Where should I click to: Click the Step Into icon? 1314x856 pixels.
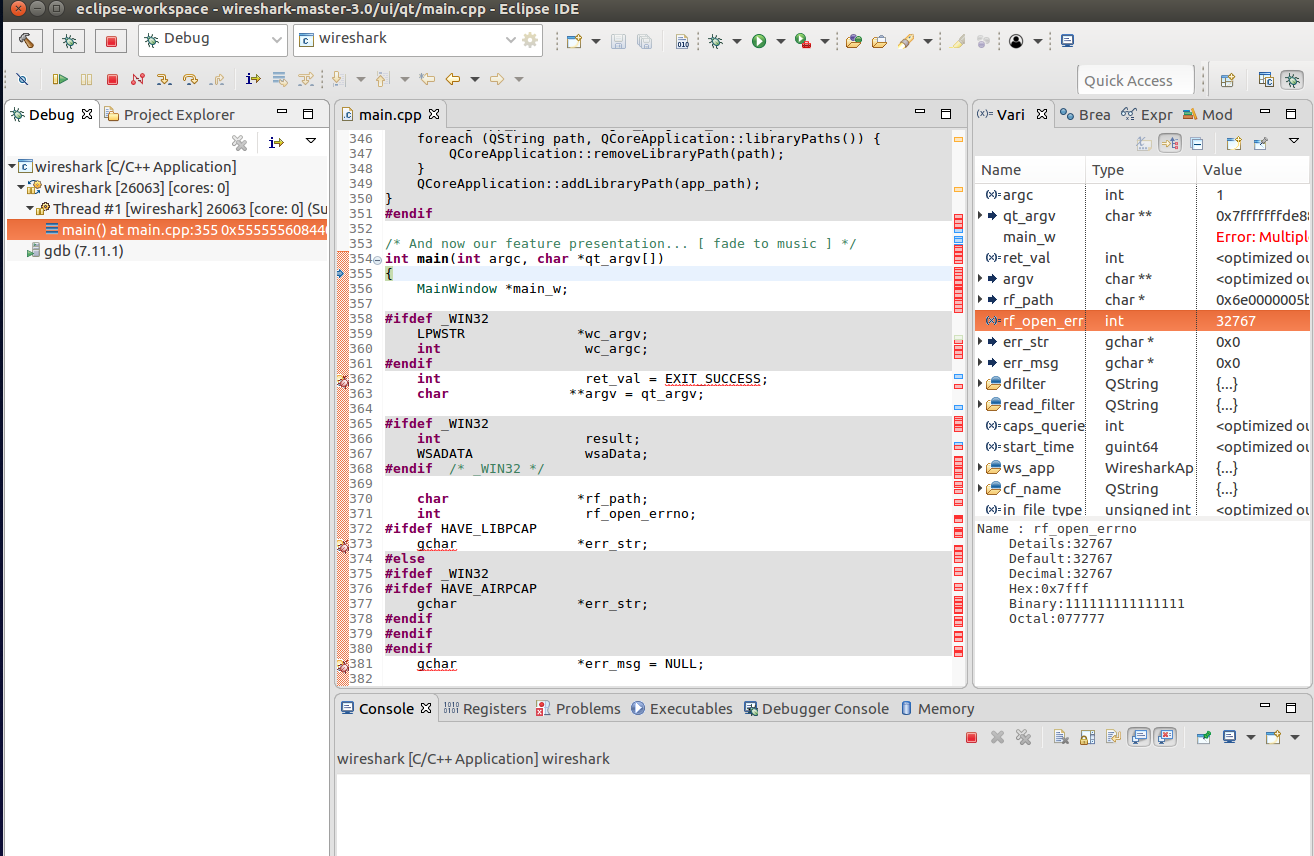[164, 79]
